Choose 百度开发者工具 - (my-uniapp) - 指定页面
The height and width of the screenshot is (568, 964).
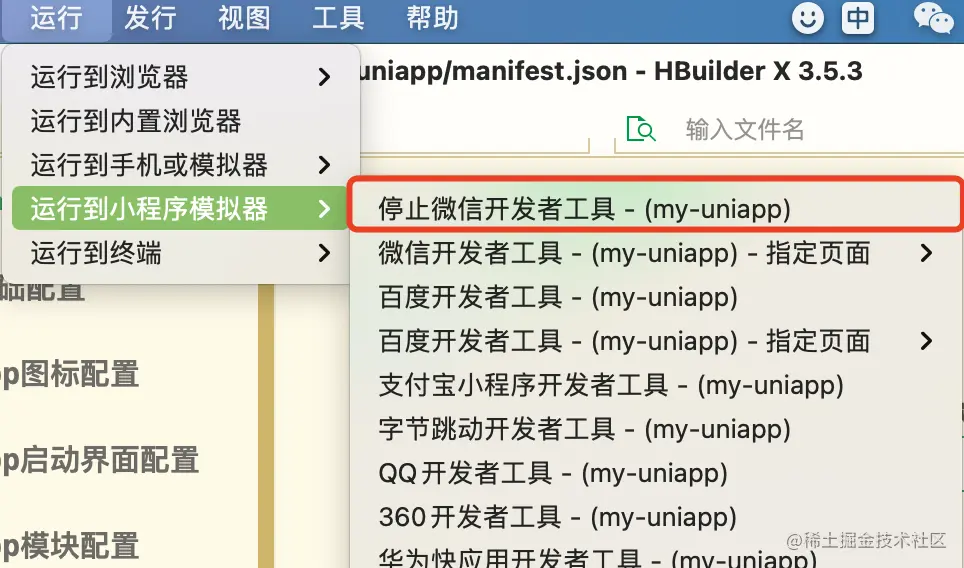click(655, 341)
